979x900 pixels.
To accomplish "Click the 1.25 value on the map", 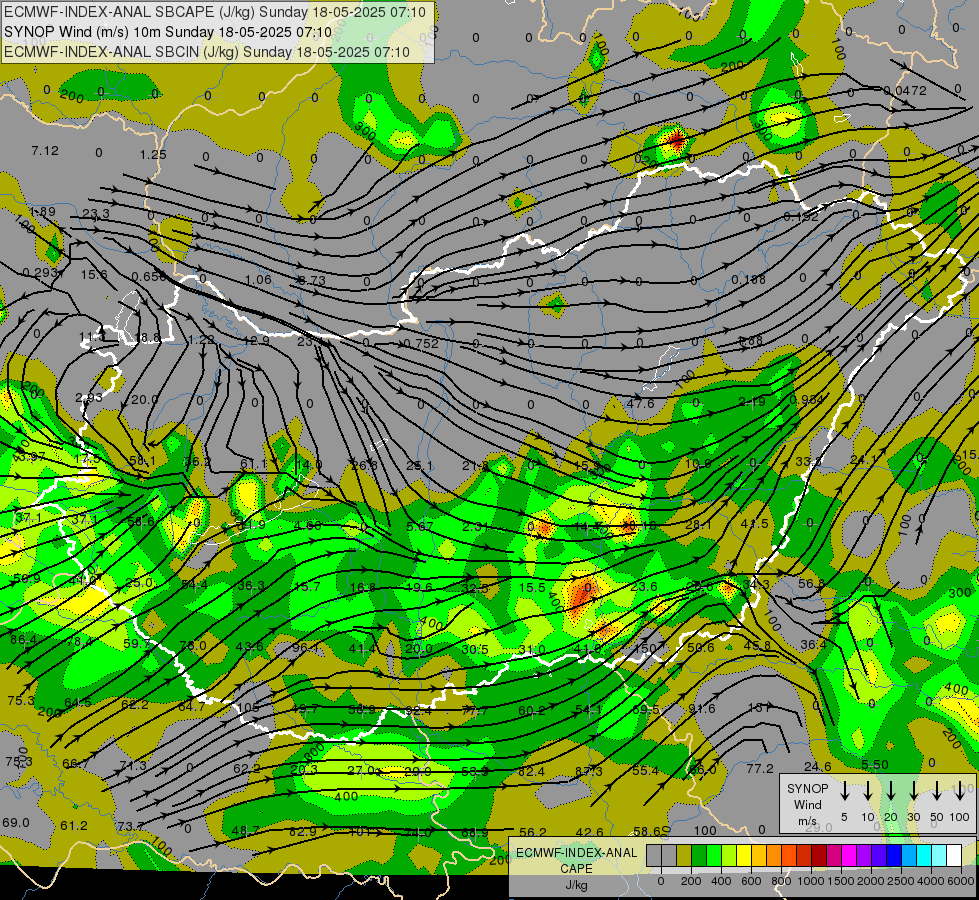I will pyautogui.click(x=153, y=154).
